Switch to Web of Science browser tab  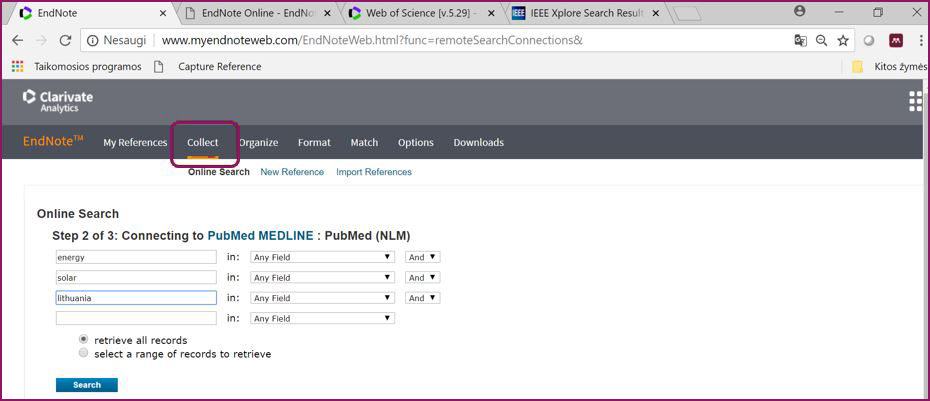tap(416, 13)
